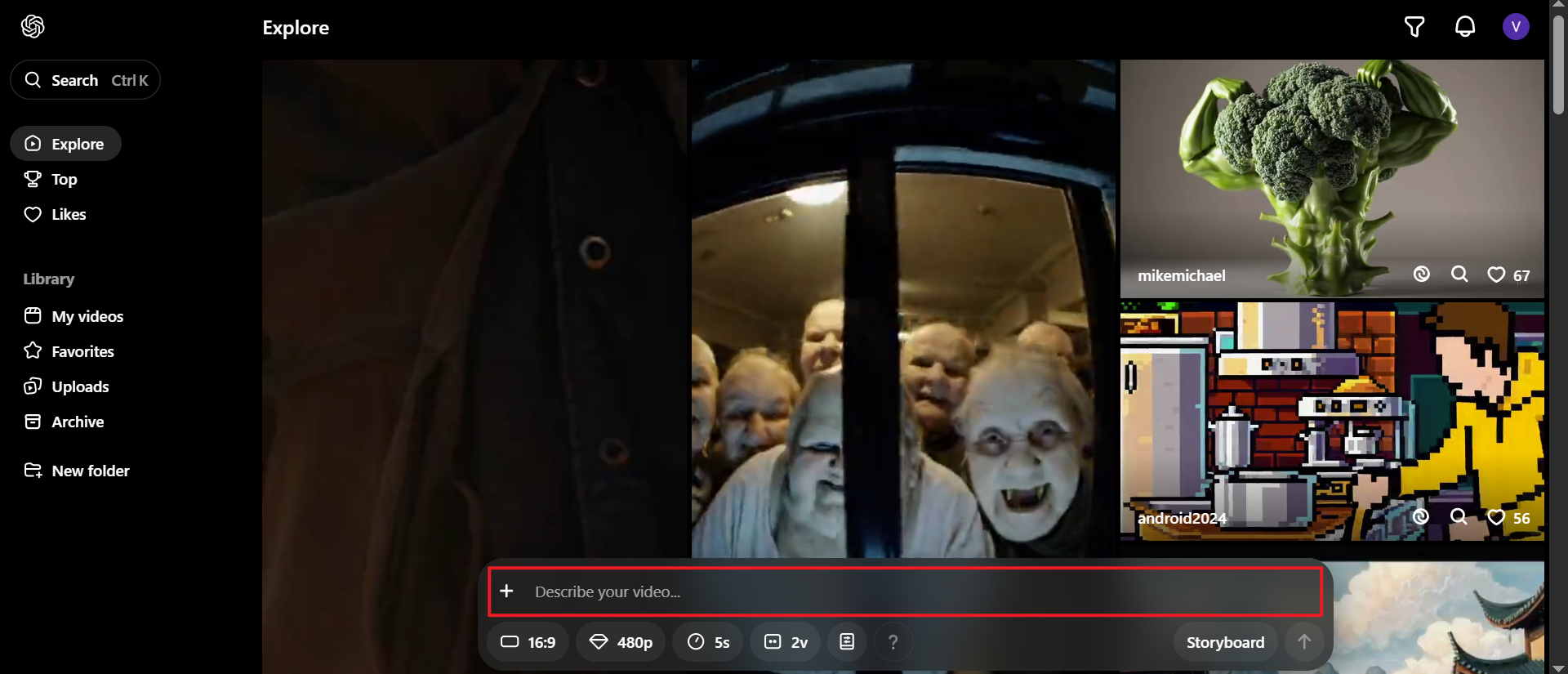Open the Archive library item

[64, 422]
